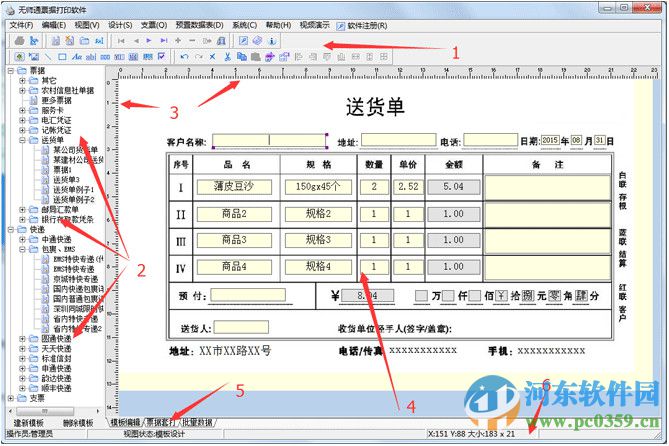Open the 设计(S) menu
The height and width of the screenshot is (446, 669).
(120, 25)
